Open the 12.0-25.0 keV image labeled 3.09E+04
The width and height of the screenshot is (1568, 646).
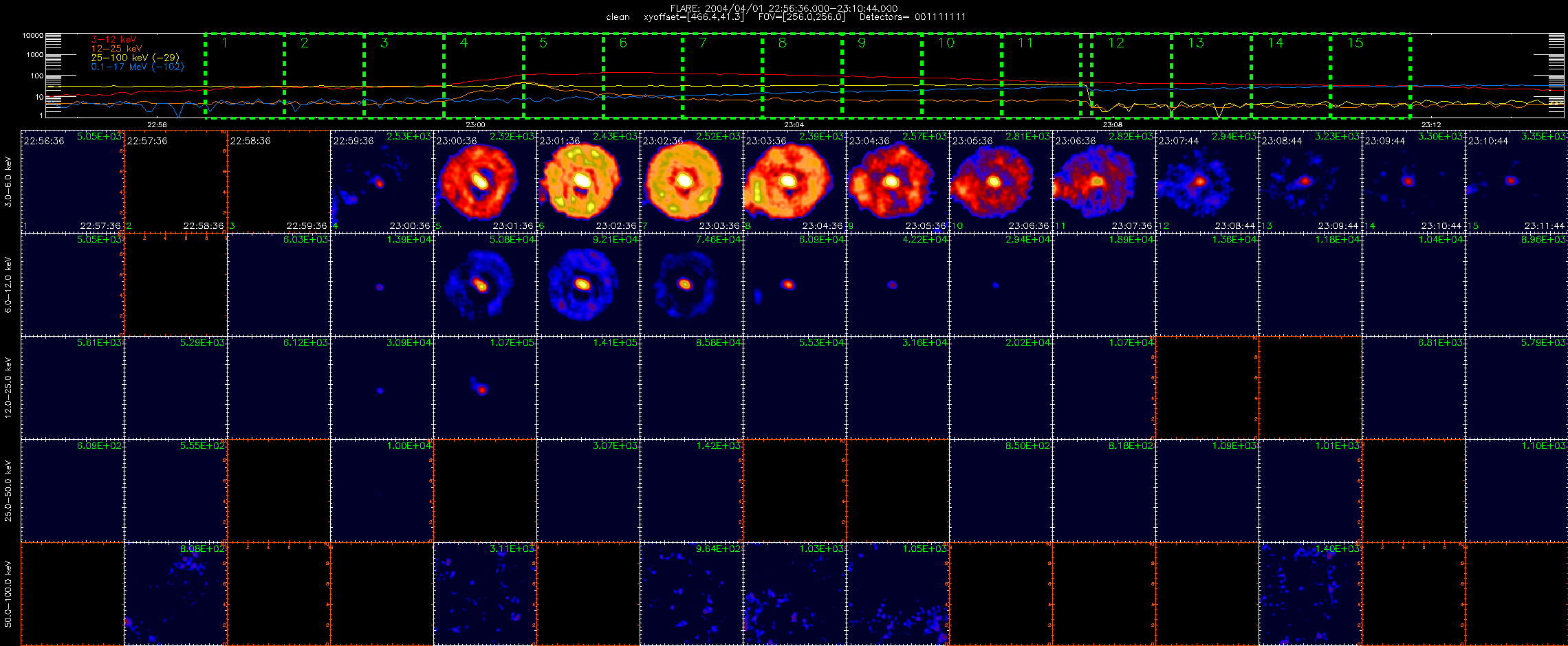pyautogui.click(x=382, y=388)
